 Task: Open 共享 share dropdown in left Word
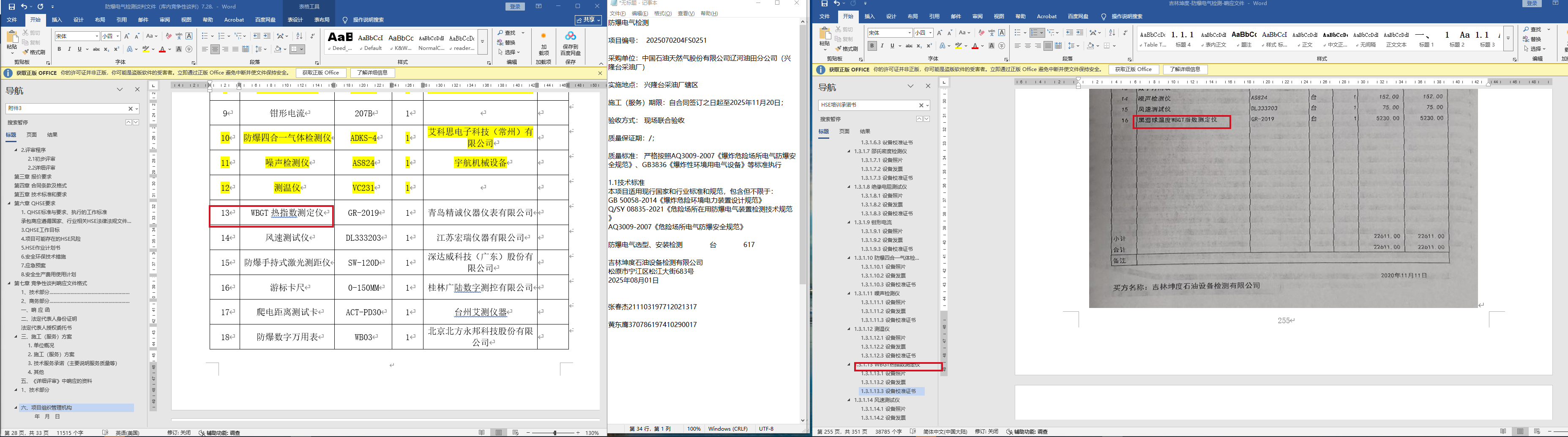[589, 20]
